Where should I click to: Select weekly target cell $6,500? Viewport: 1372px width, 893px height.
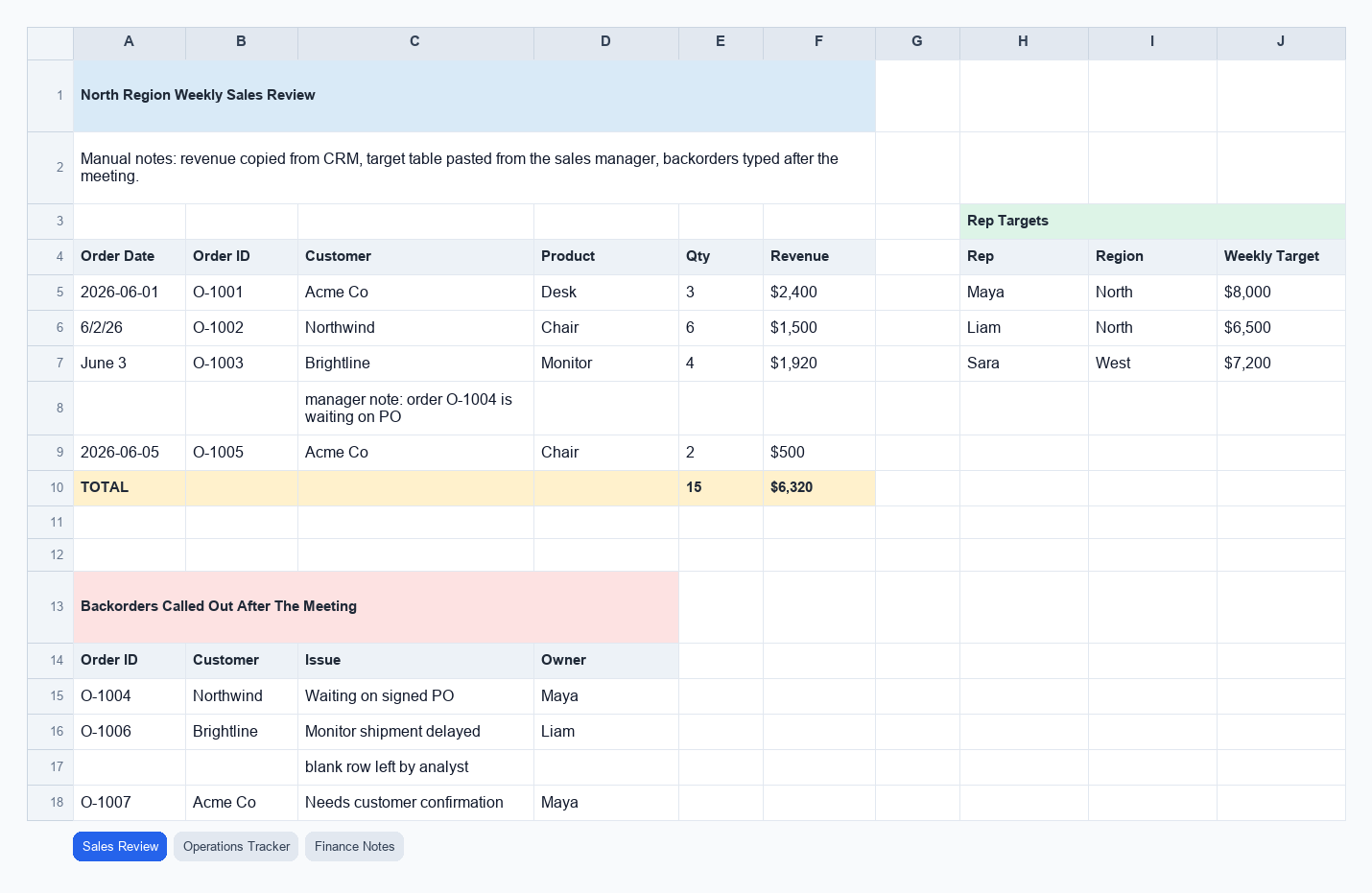pyautogui.click(x=1281, y=328)
